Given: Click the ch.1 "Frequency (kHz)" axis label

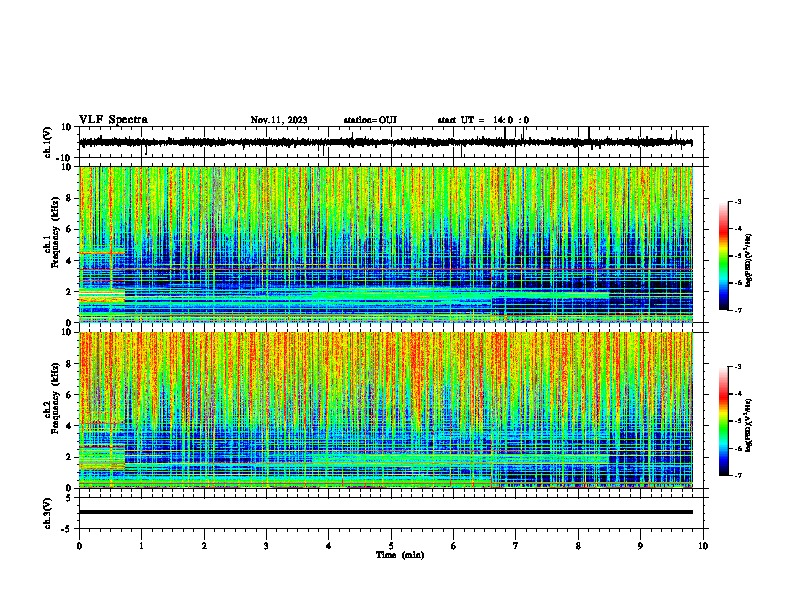Looking at the screenshot, I should pyautogui.click(x=55, y=233).
